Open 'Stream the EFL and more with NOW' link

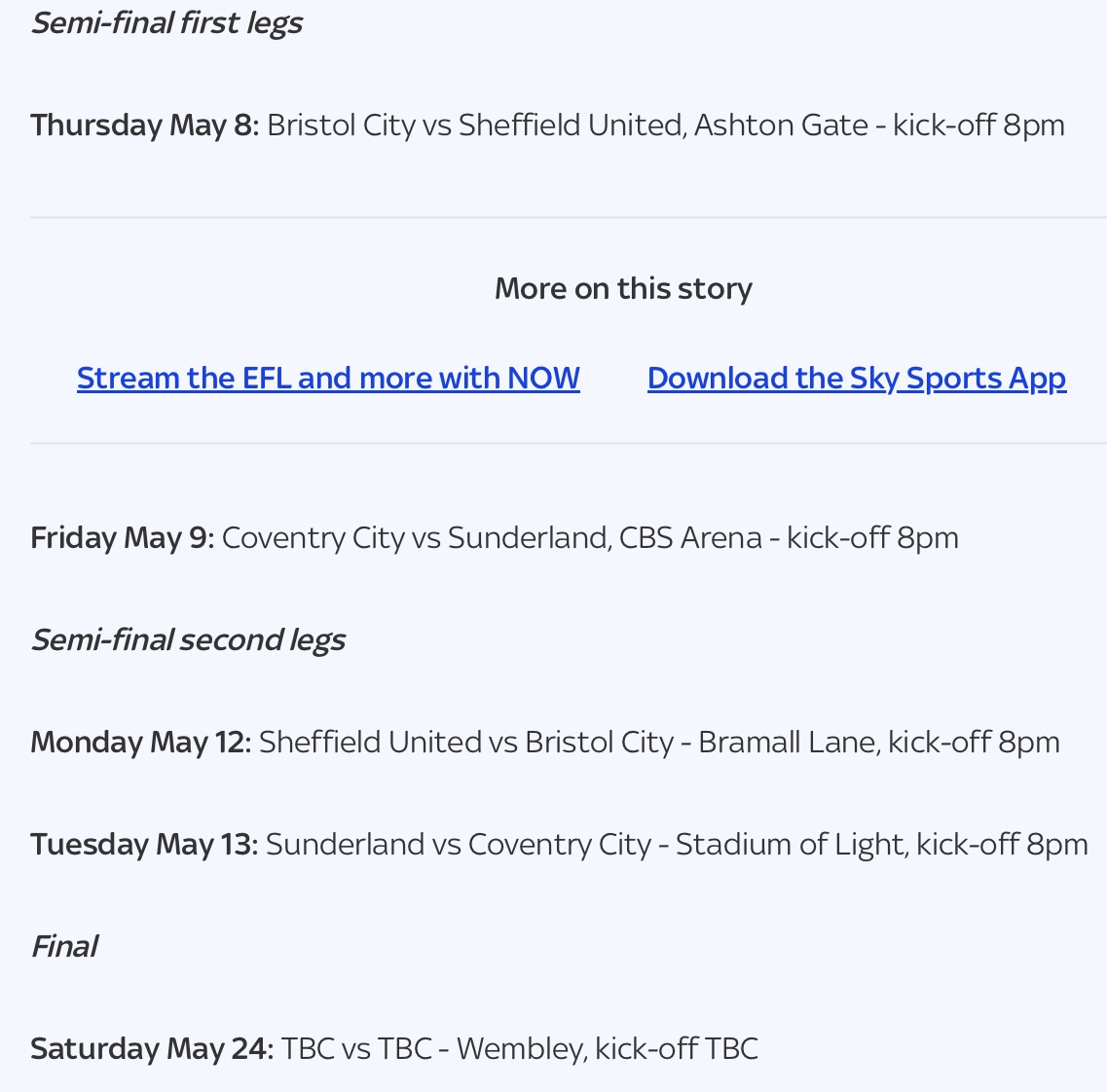click(328, 378)
